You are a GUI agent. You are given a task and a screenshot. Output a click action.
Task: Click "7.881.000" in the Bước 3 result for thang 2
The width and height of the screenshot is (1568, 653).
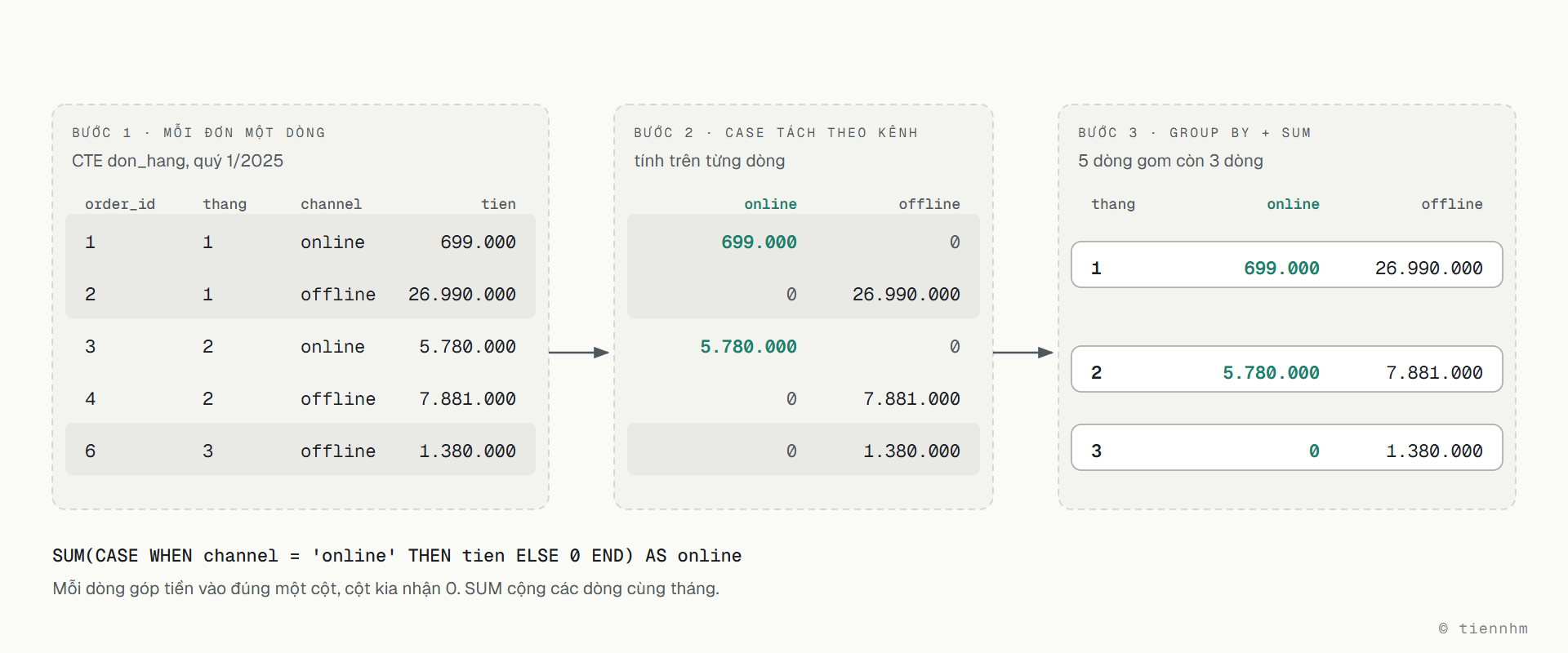pyautogui.click(x=1434, y=373)
